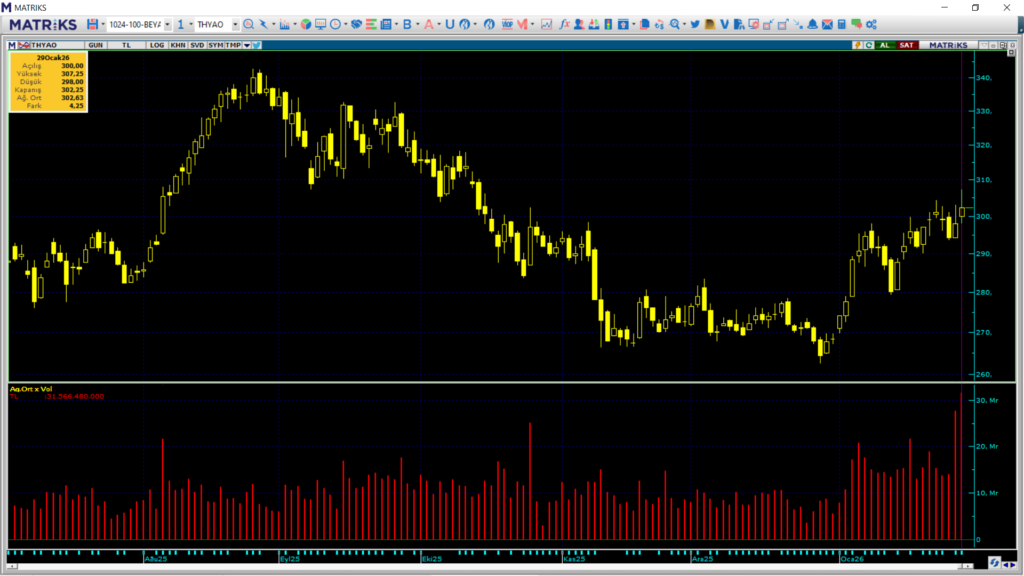Image resolution: width=1024 pixels, height=576 pixels.
Task: Click the save layout floppy disk icon
Action: pos(92,24)
